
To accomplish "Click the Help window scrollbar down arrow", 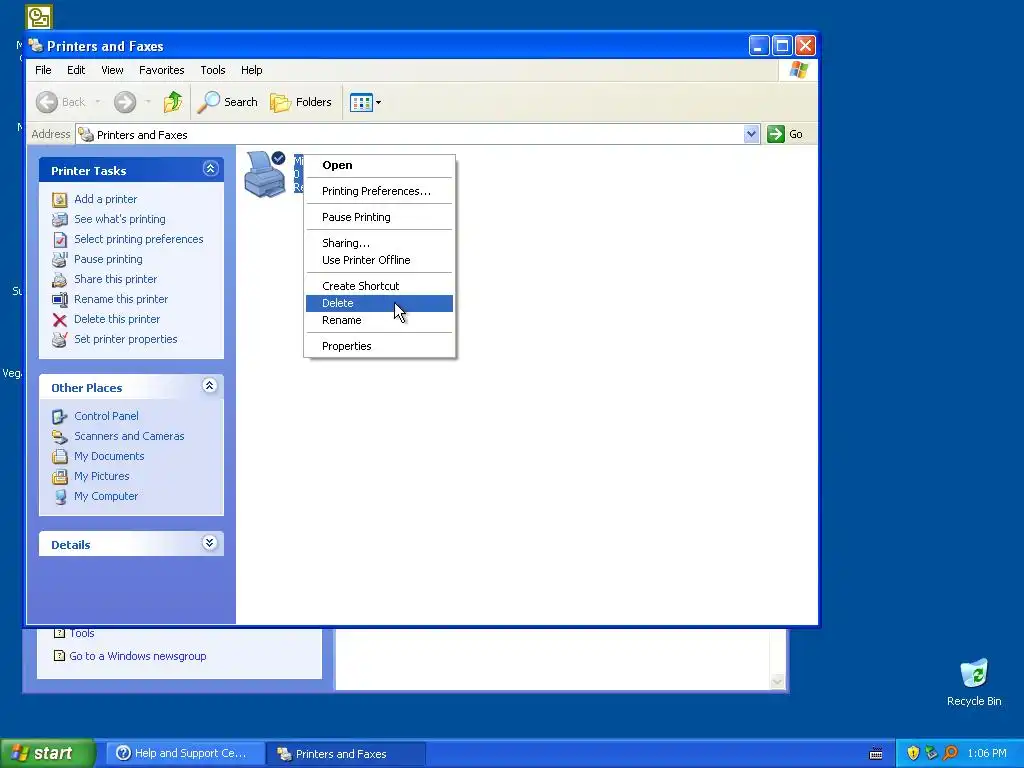I will click(777, 682).
